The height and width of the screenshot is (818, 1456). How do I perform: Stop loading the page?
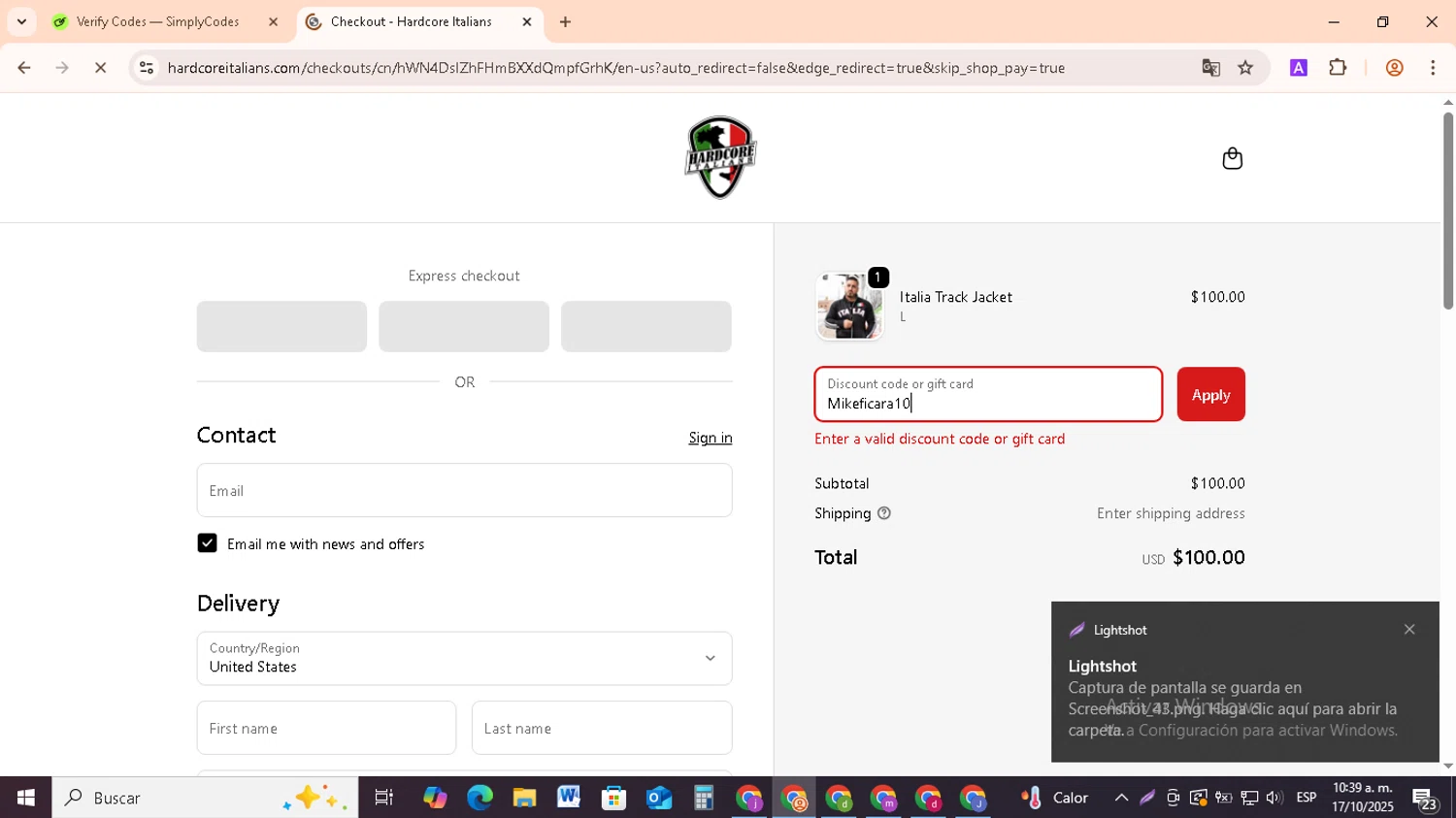100,68
